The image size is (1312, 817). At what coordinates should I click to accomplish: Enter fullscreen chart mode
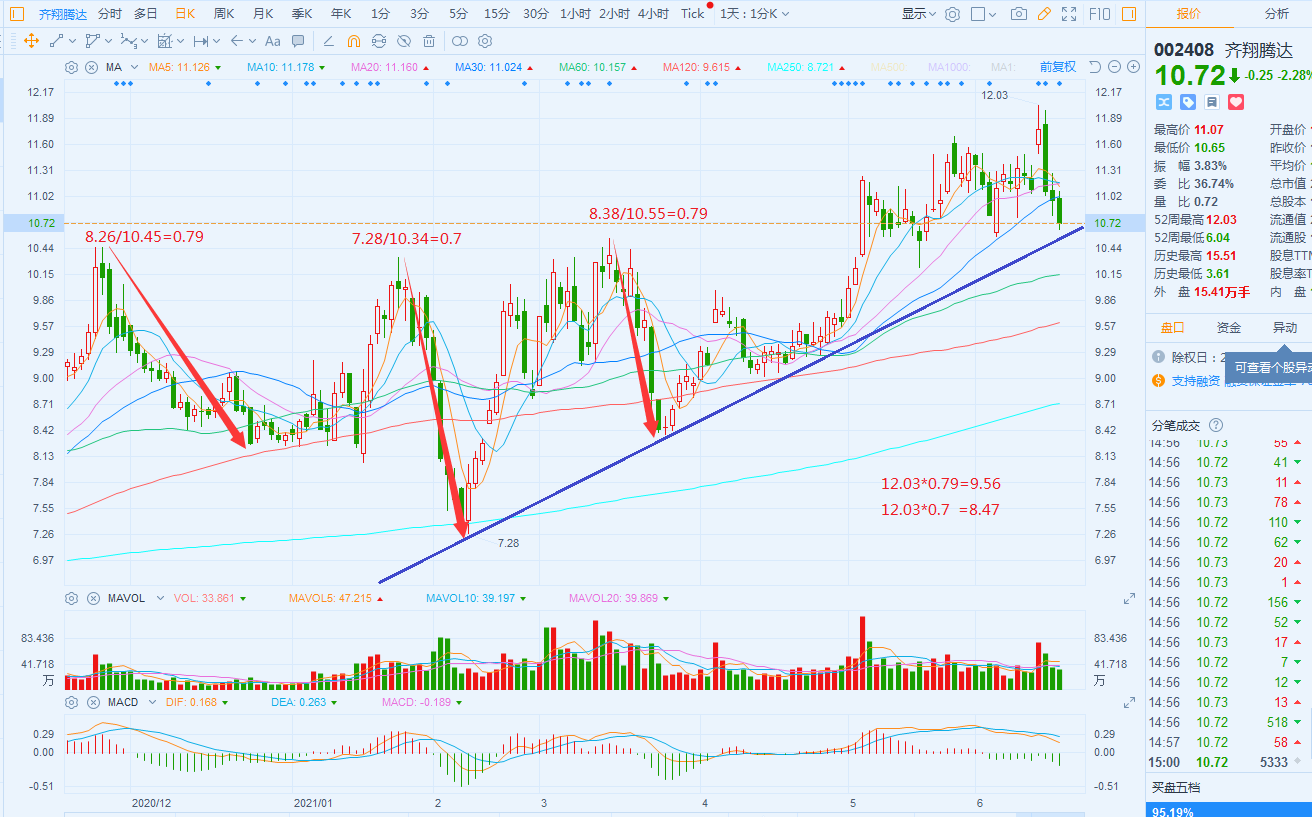1069,14
